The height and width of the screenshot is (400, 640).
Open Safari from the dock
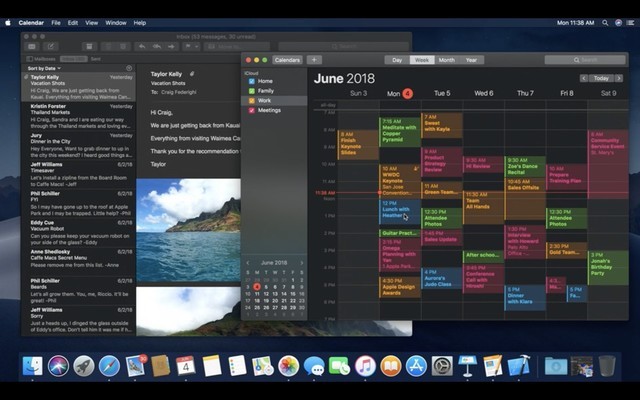[109, 366]
